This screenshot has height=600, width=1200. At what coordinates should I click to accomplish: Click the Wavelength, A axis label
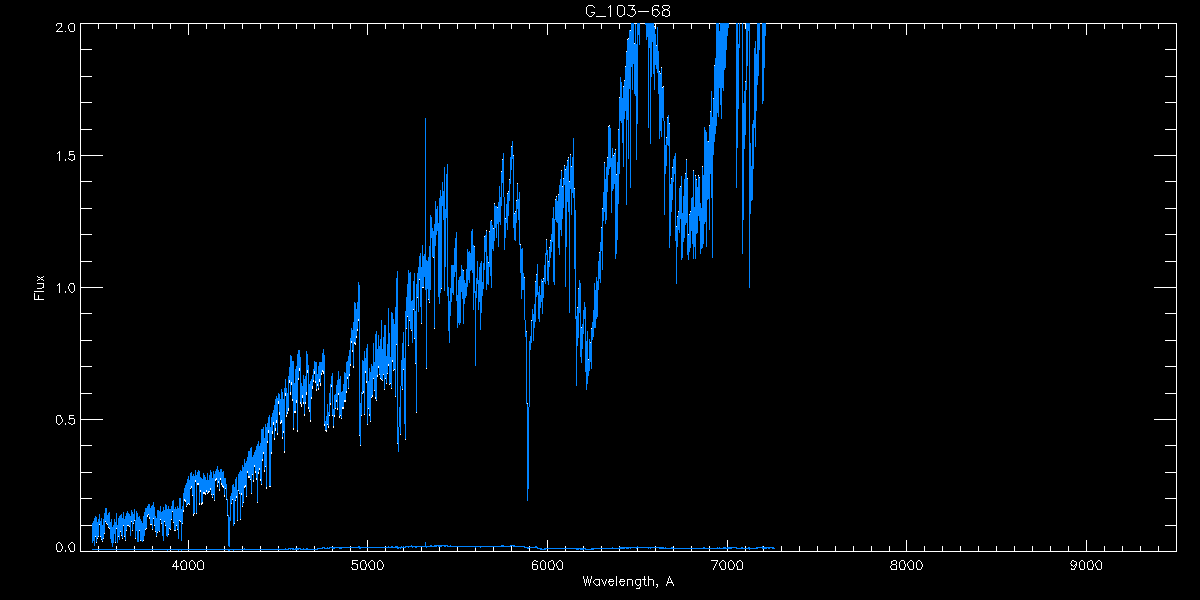pos(627,581)
